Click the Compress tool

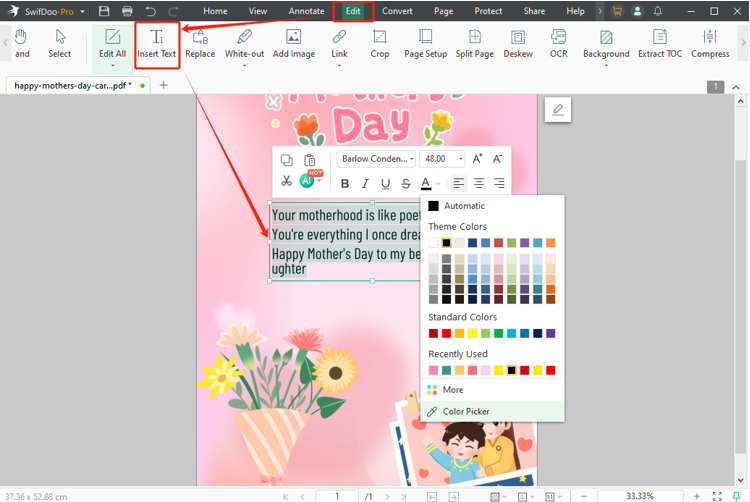coord(710,44)
